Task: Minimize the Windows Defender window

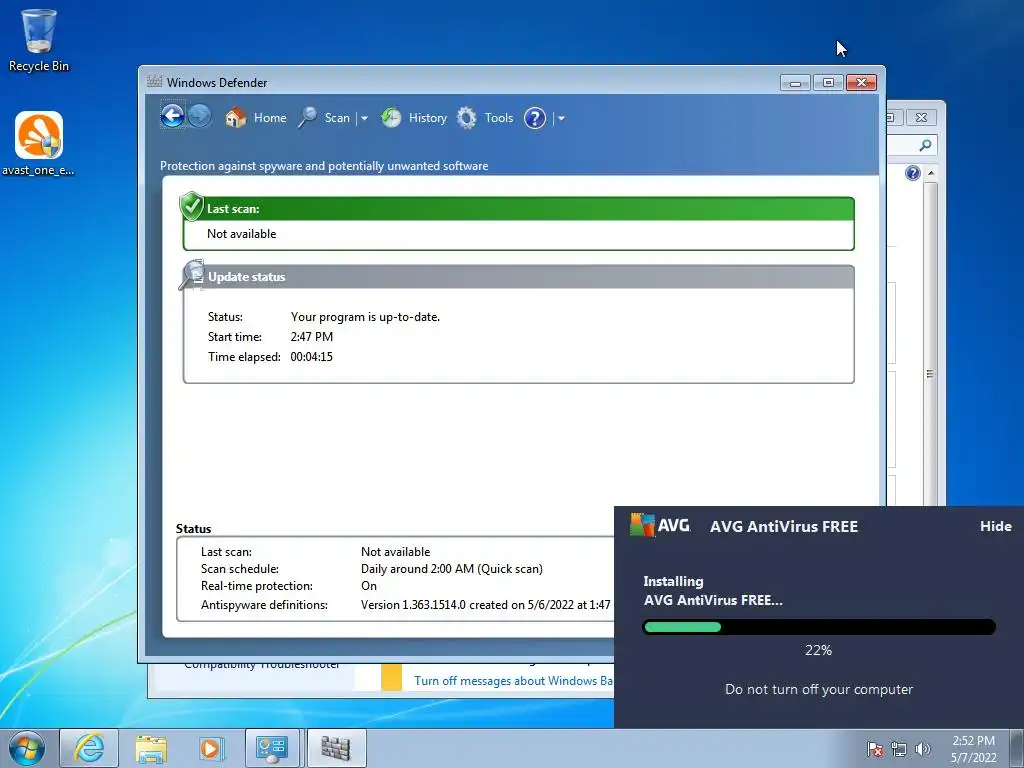Action: tap(795, 82)
